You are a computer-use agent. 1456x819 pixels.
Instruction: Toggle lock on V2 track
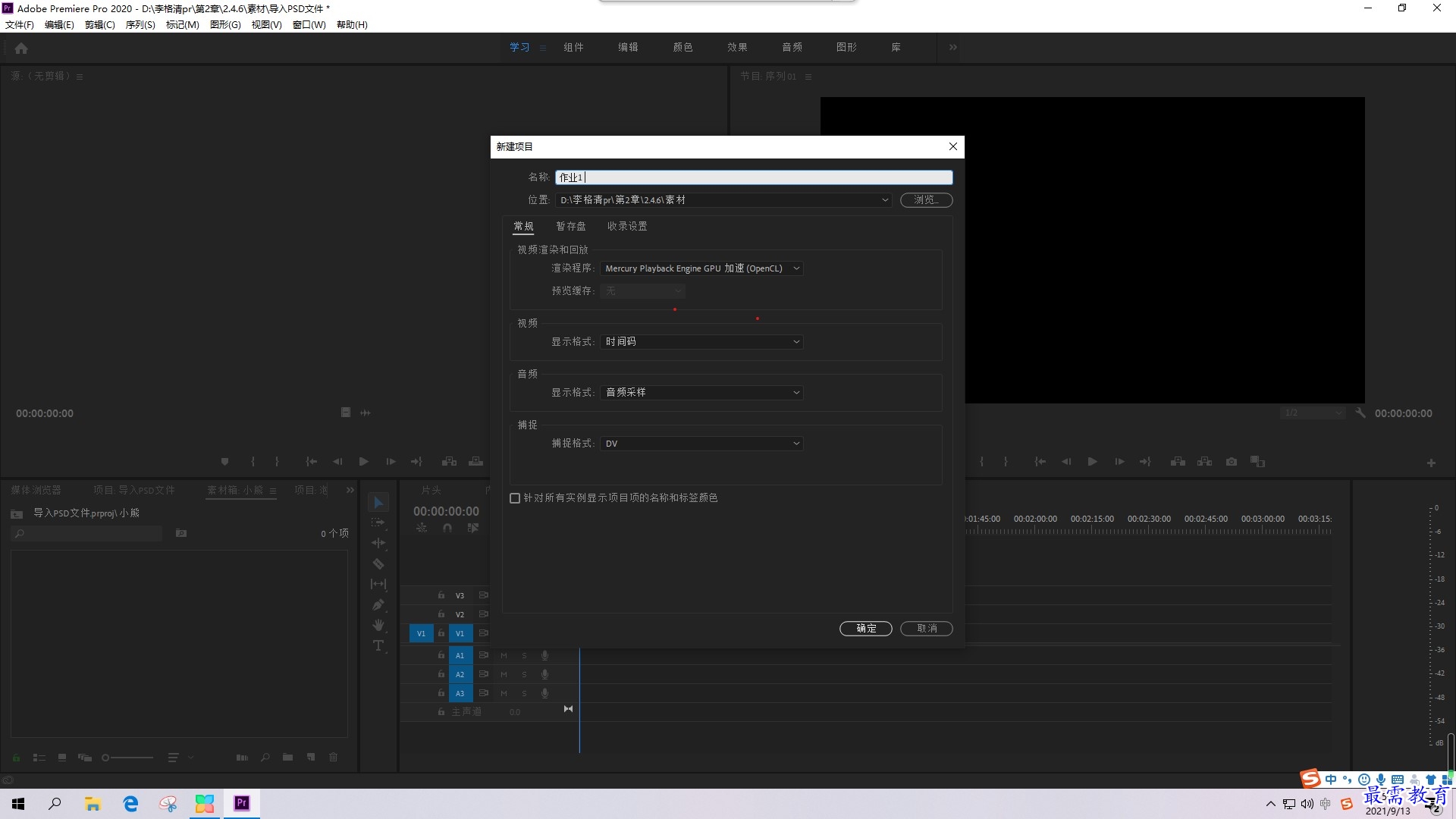[441, 614]
